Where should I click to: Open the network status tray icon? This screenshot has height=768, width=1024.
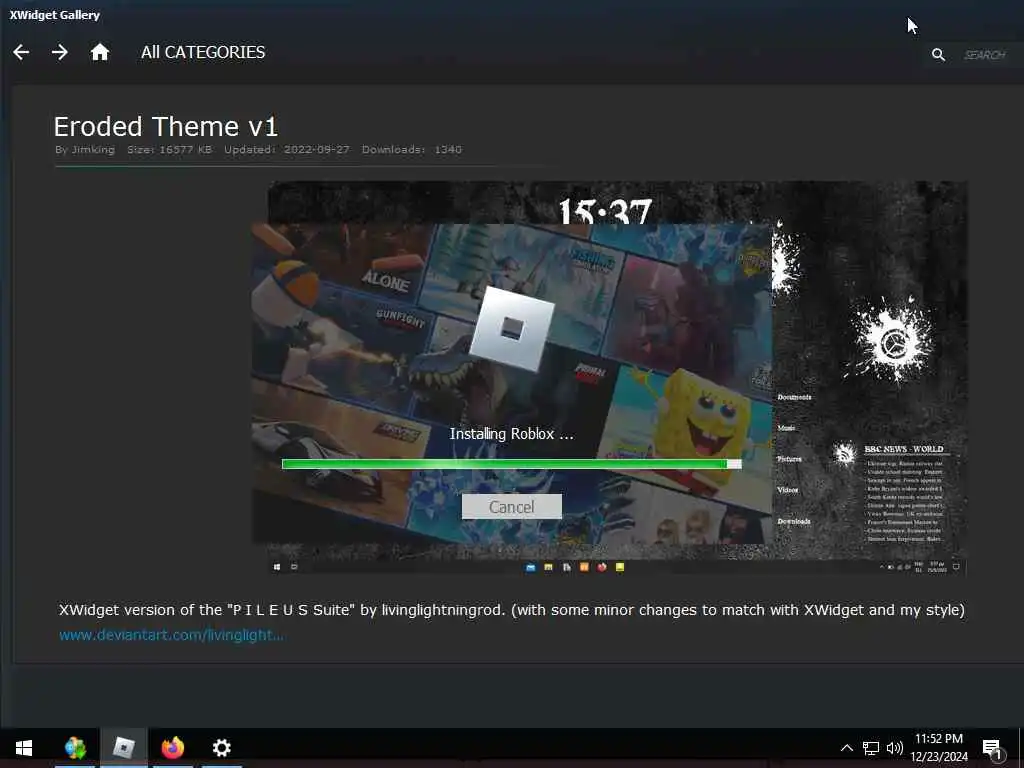pos(871,748)
